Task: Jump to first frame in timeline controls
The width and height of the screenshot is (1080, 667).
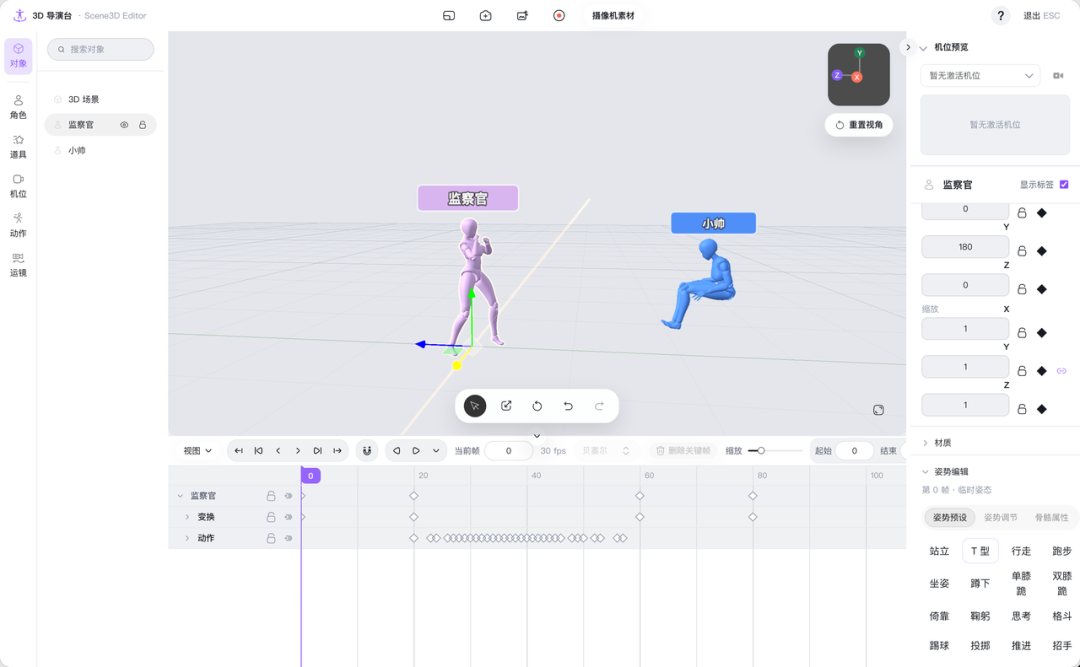Action: coord(238,451)
